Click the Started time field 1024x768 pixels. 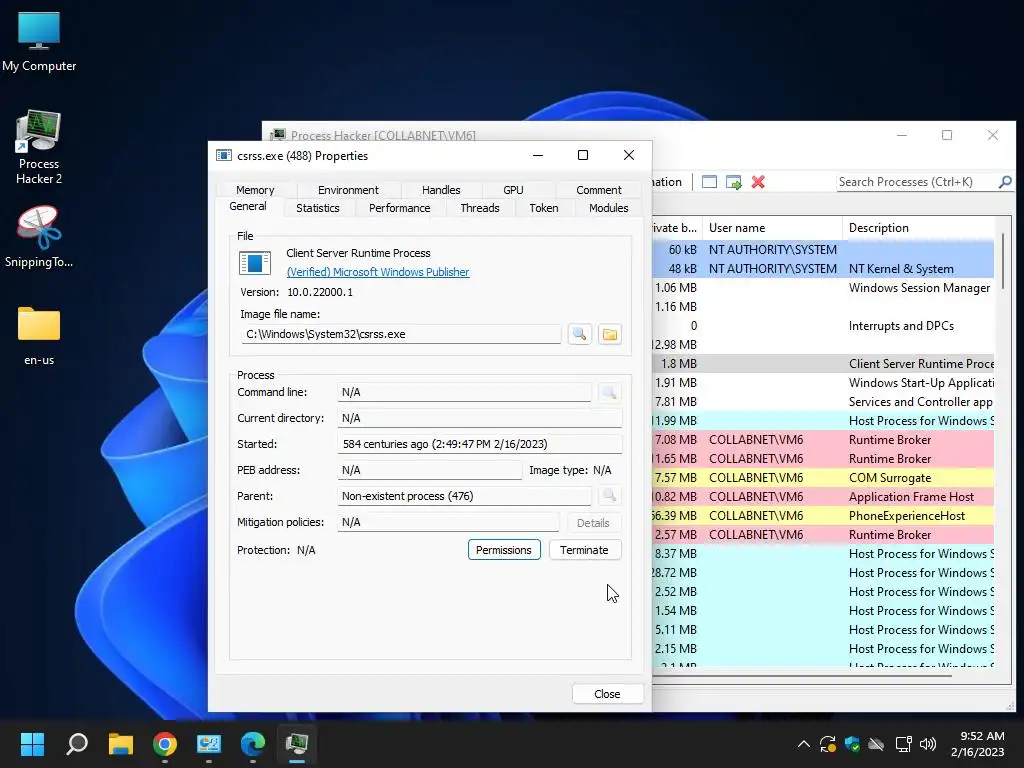(480, 444)
